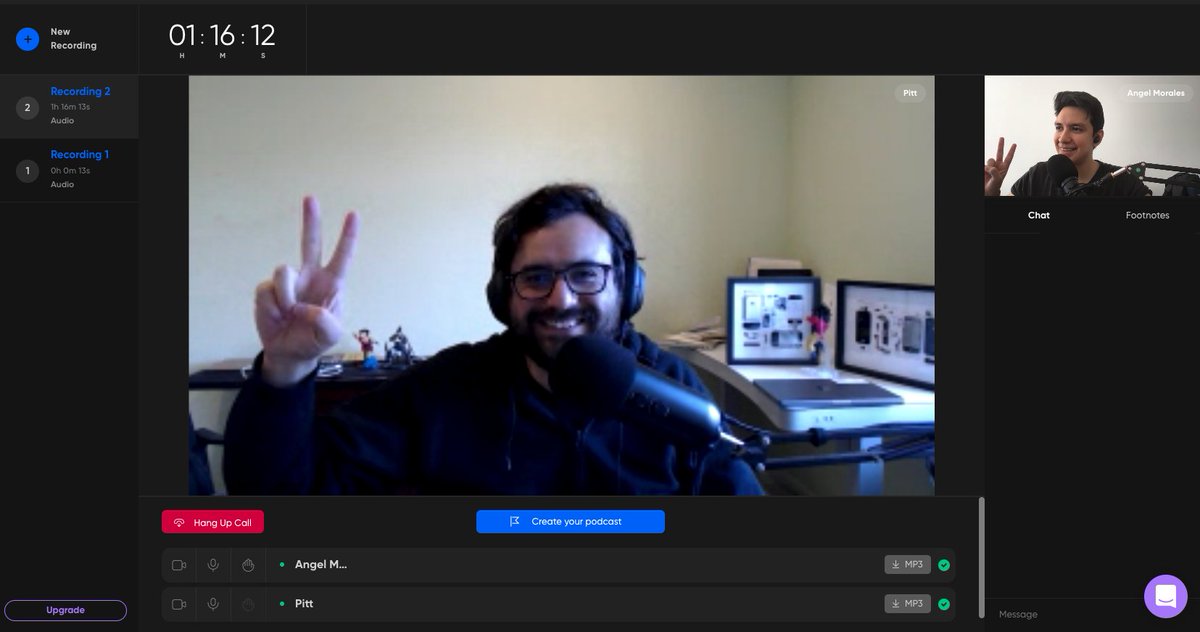Toggle camera icon in Pitt row
Screen dimensions: 1200x632
click(x=179, y=604)
